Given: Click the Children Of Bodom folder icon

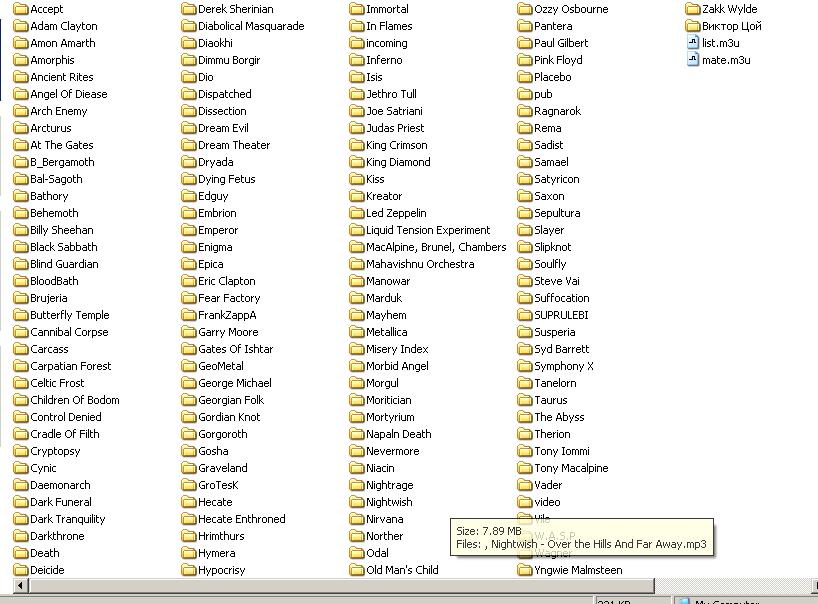Looking at the screenshot, I should 21,400.
